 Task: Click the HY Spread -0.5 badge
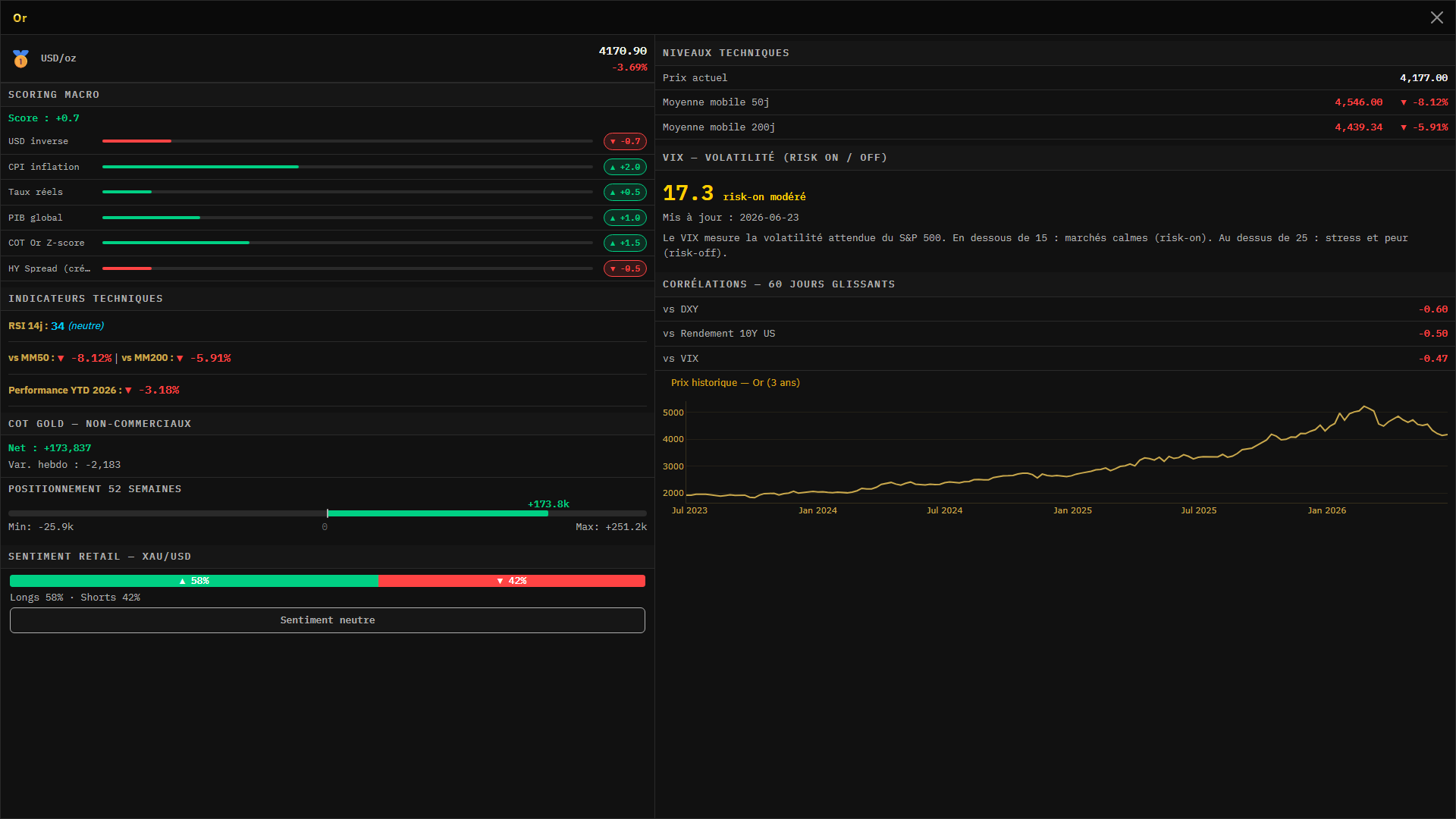point(625,268)
